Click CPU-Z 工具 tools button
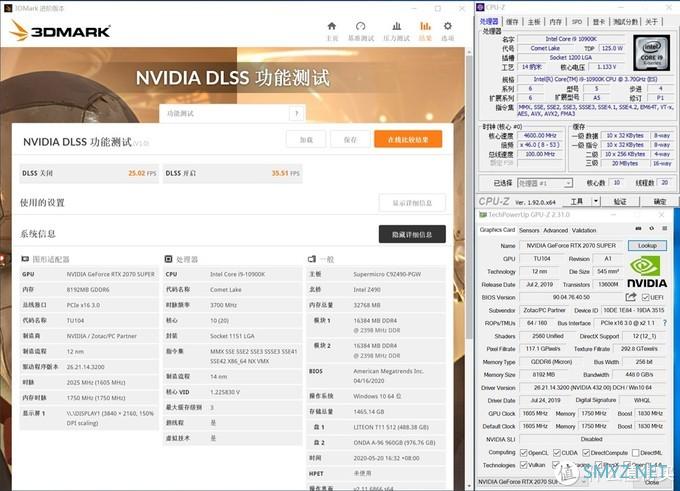Viewport: 680px width, 491px height. [577, 201]
